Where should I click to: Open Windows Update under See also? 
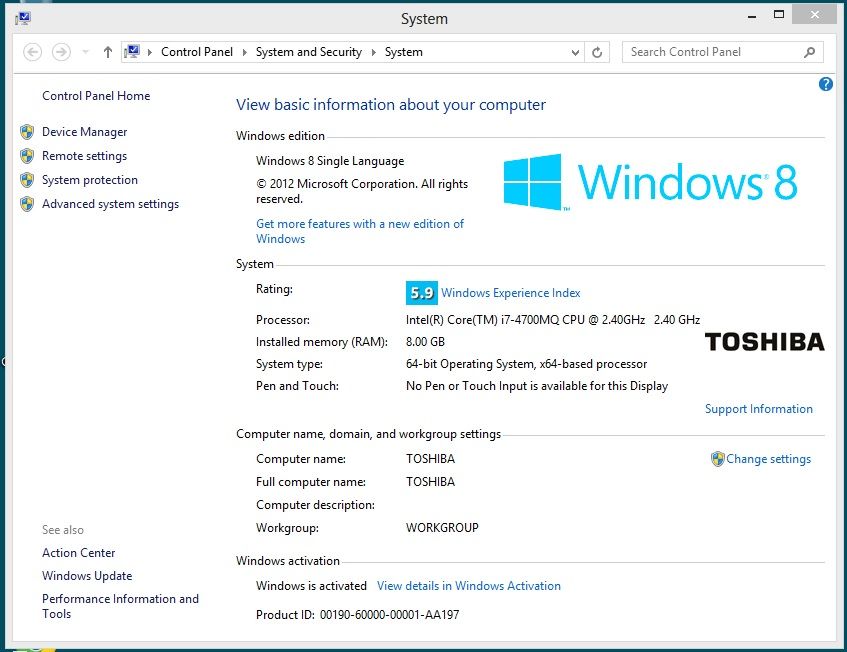tap(87, 576)
